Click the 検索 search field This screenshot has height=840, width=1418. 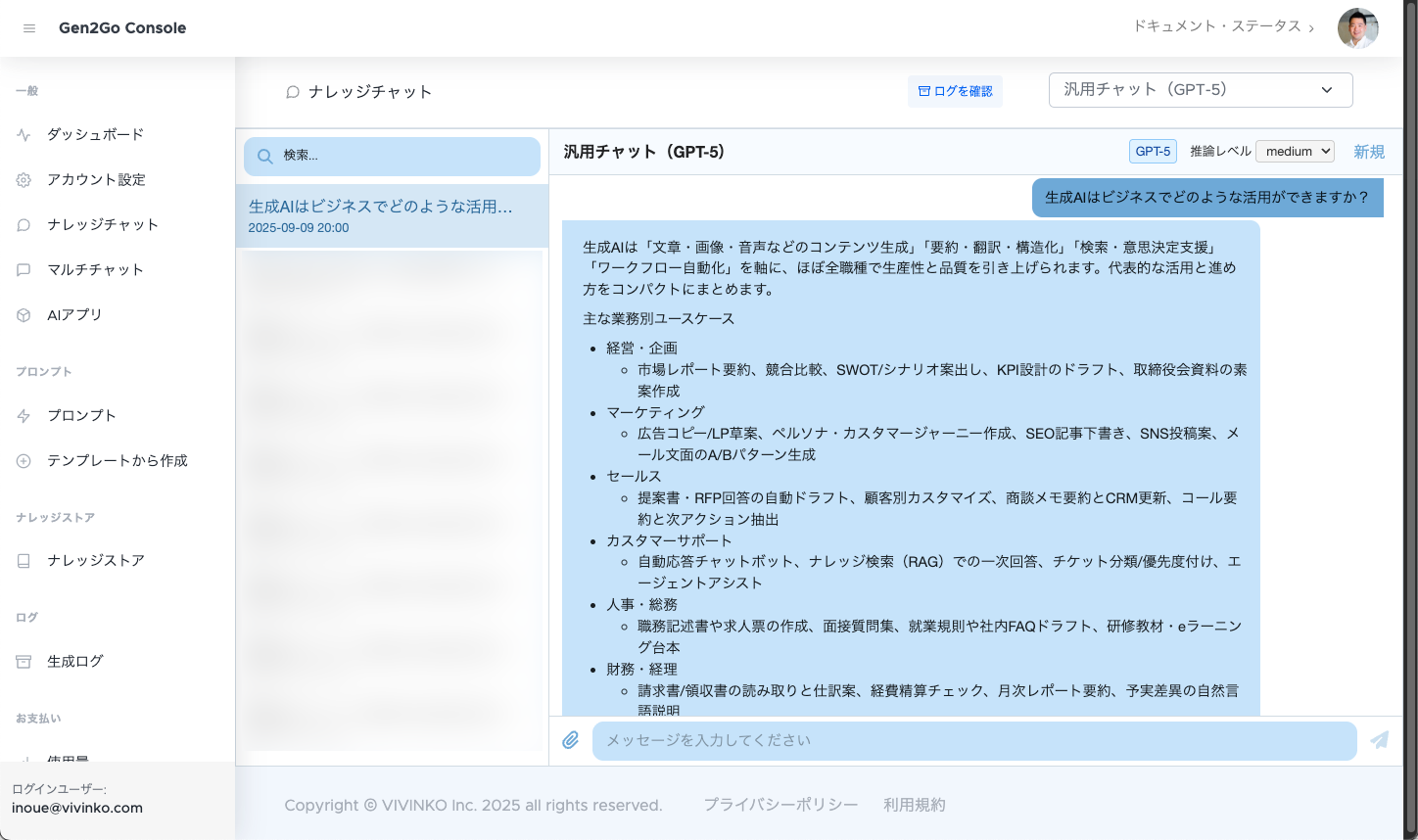392,156
